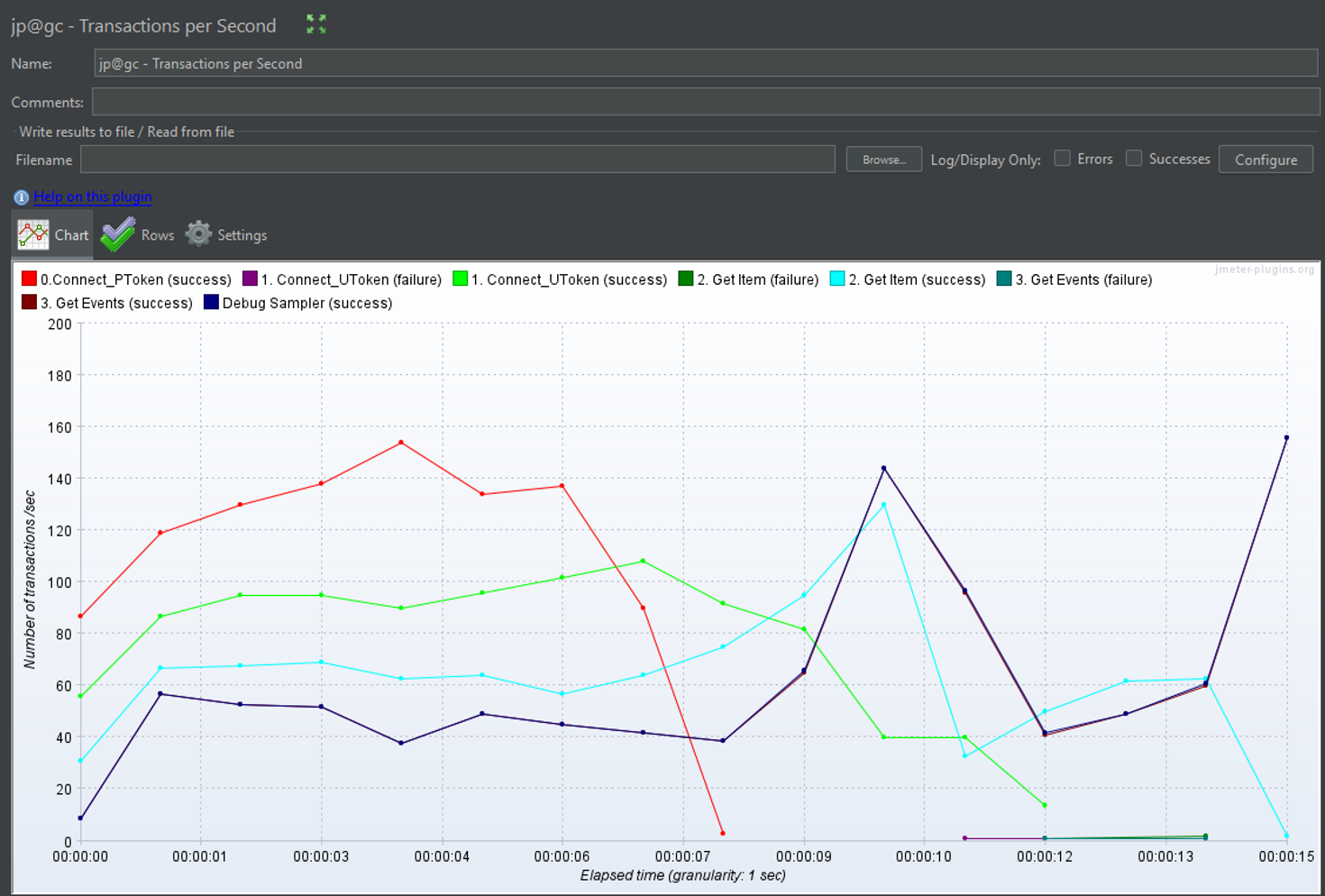Screen dimensions: 1325x896
Task: Click the bright green 1. Connect_UToken (success) swatch
Action: tap(460, 279)
